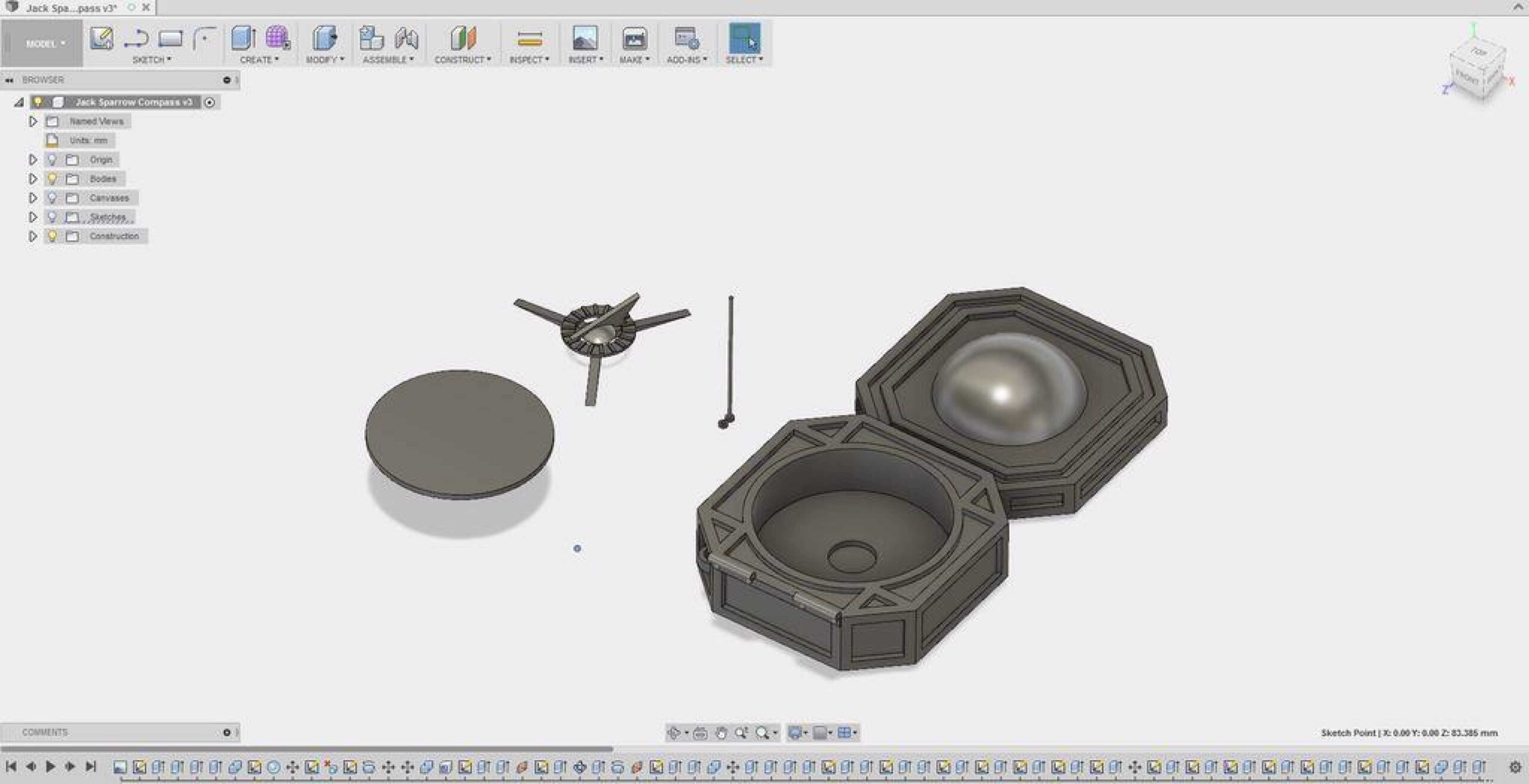This screenshot has height=784, width=1529.
Task: Pick the Measure tool under Inspect
Action: [529, 39]
